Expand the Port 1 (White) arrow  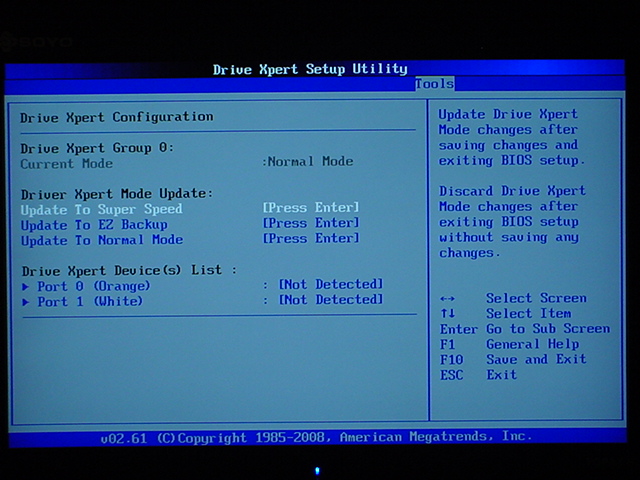tap(26, 302)
